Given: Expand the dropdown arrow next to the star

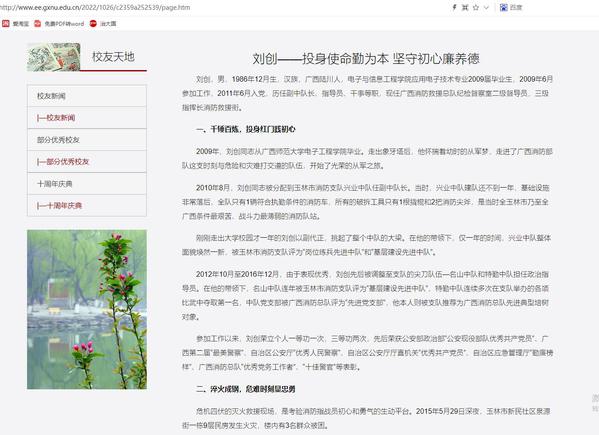Looking at the screenshot, I should click(486, 7).
